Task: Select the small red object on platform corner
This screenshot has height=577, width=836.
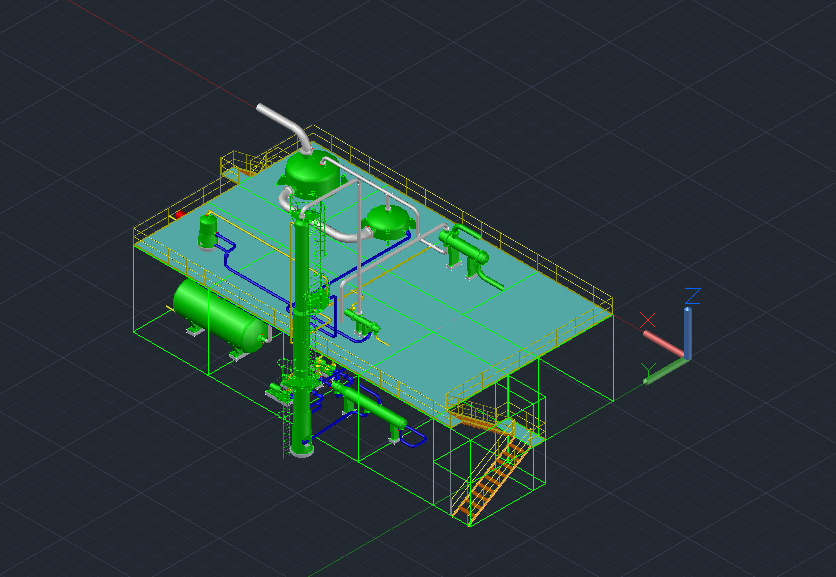Action: (180, 214)
